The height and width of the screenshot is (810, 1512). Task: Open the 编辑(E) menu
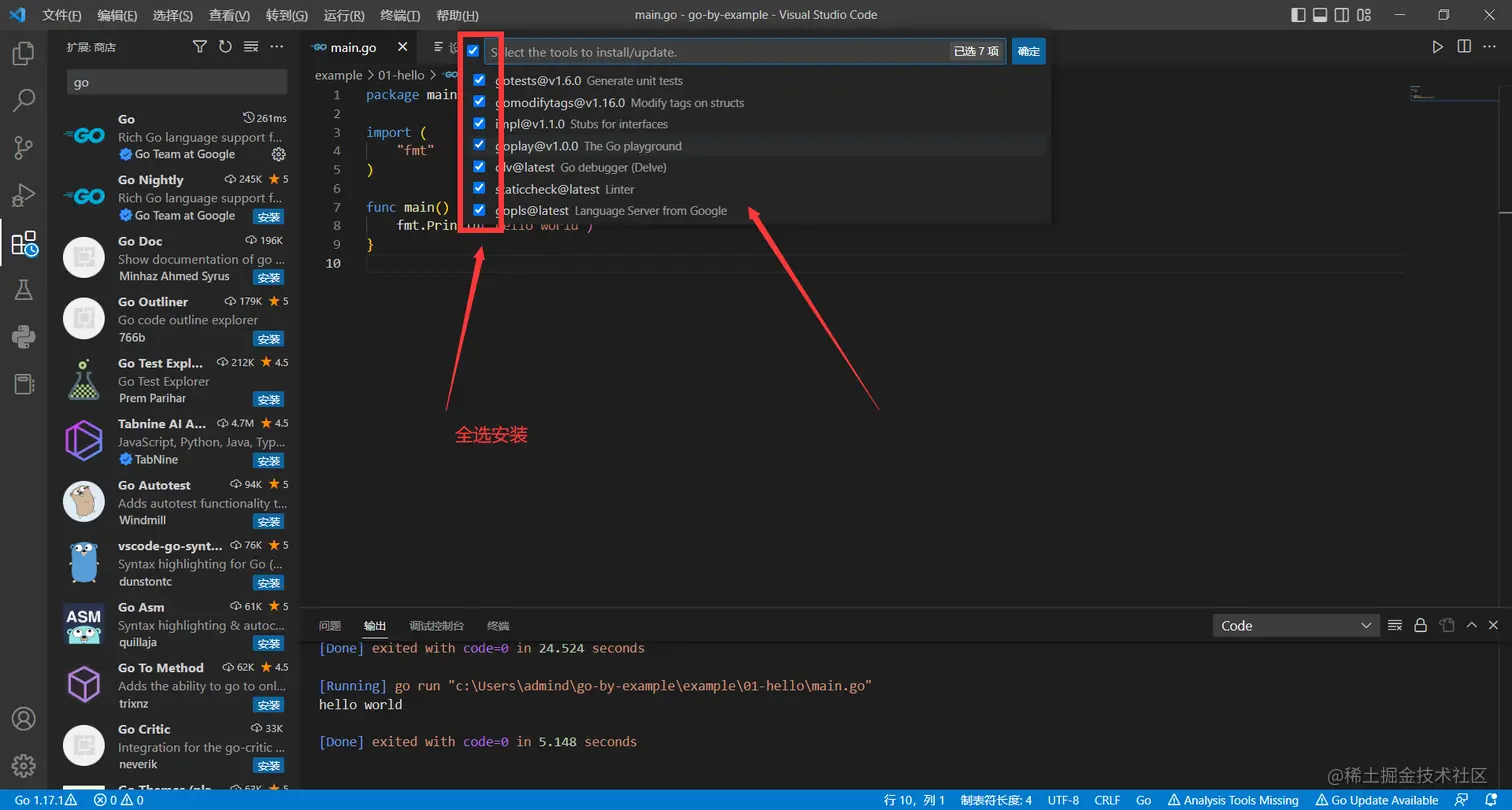tap(118, 15)
